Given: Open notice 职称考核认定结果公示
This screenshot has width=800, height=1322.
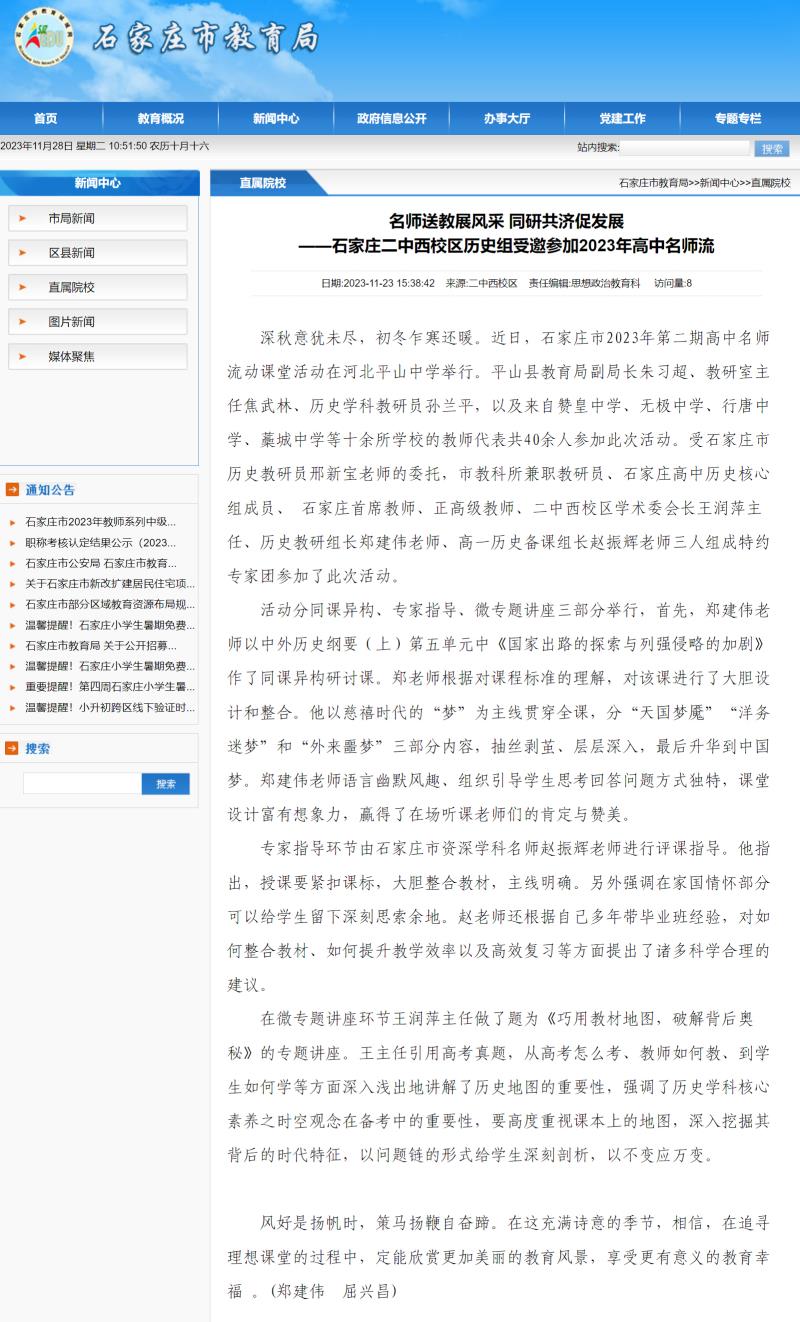Looking at the screenshot, I should click(100, 543).
